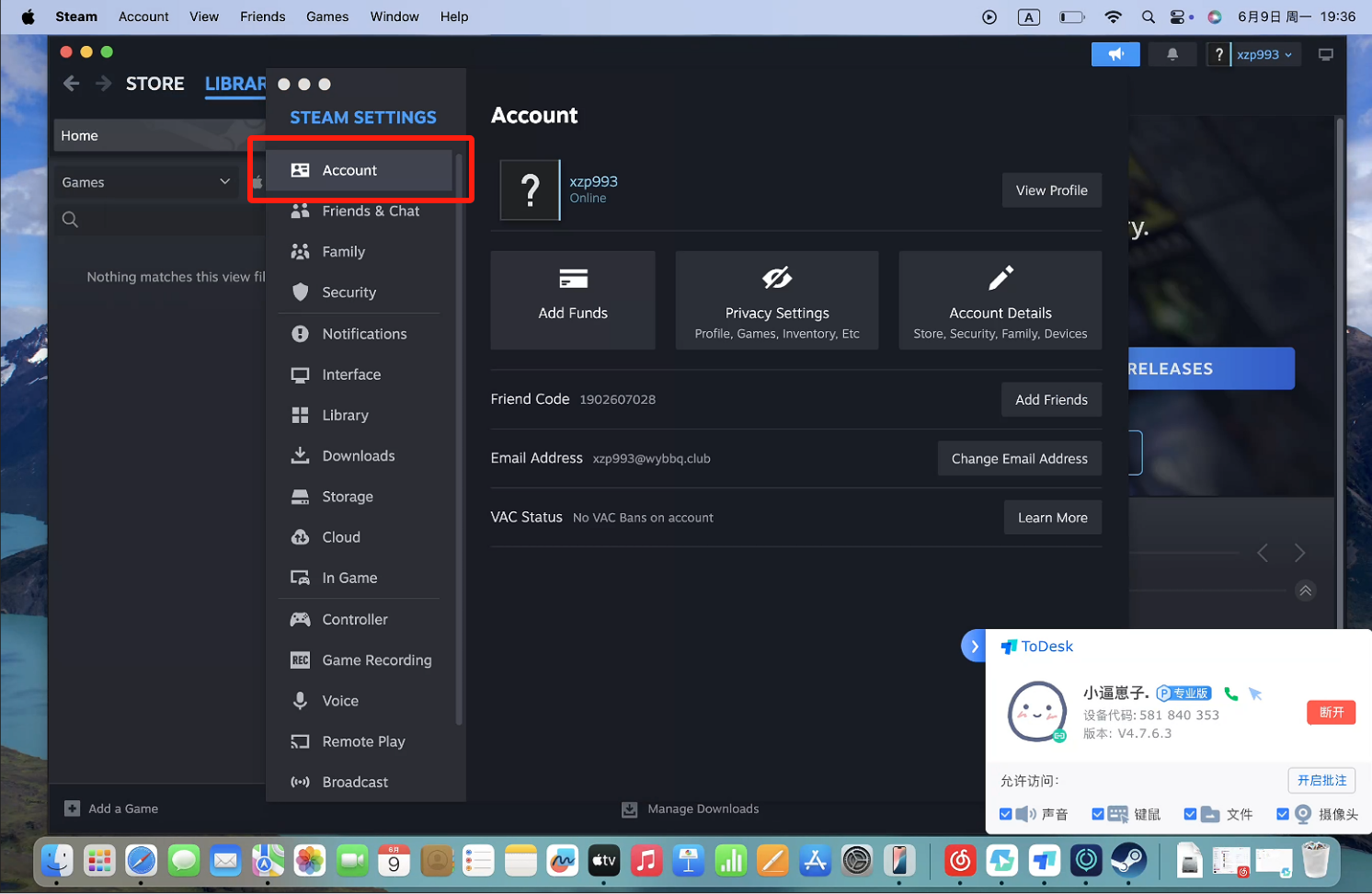The width and height of the screenshot is (1372, 894).
Task: Click the scroll-to-top double chevron
Action: pyautogui.click(x=1305, y=590)
